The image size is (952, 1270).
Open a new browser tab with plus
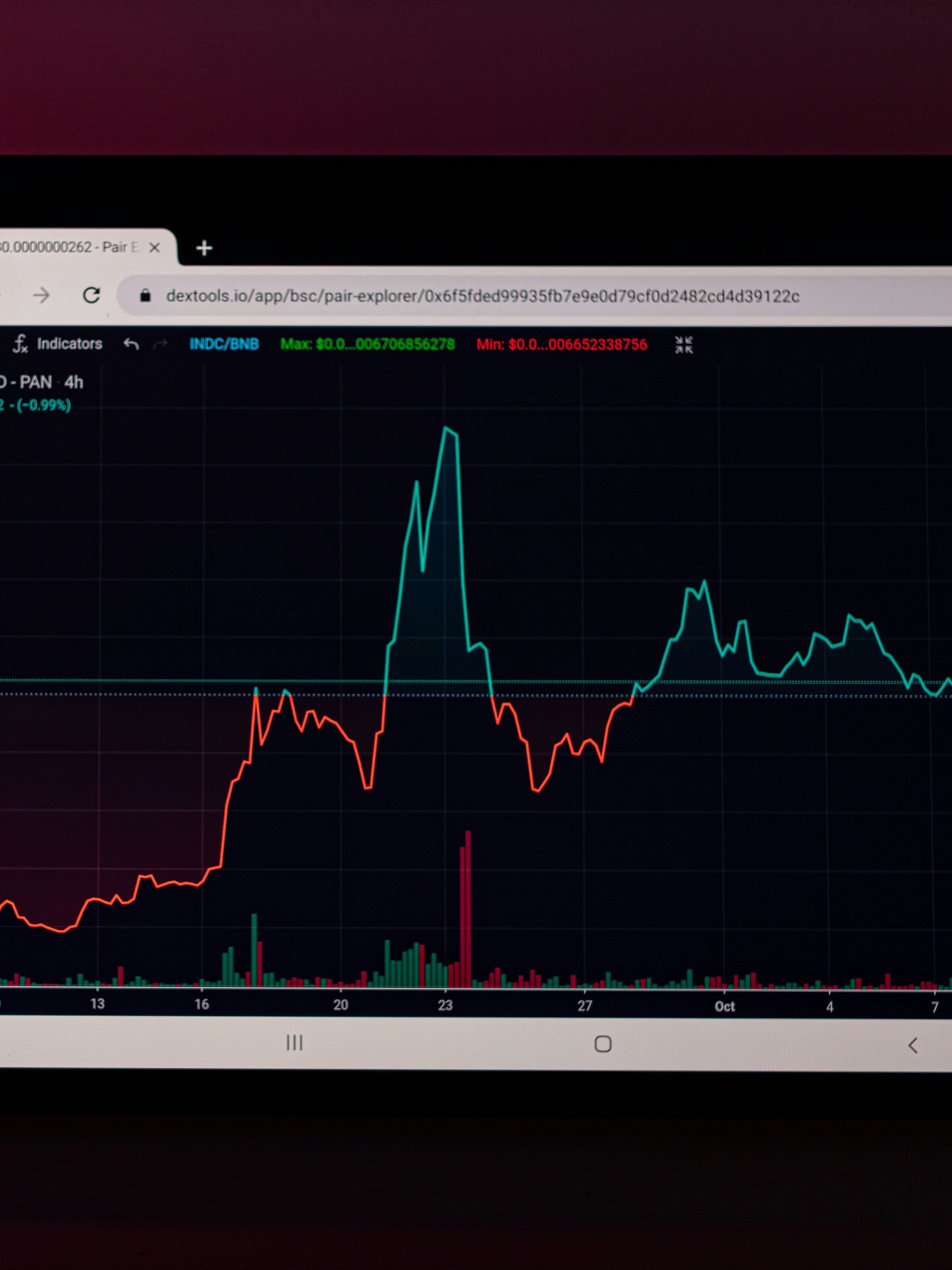204,248
